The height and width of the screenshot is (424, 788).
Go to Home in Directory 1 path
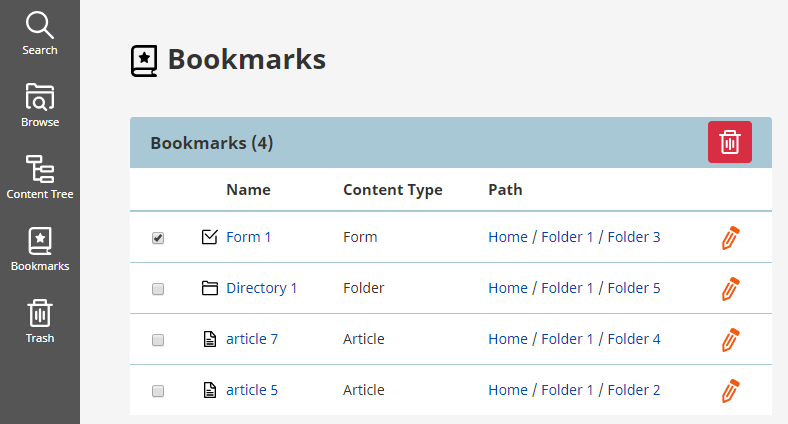pos(508,288)
